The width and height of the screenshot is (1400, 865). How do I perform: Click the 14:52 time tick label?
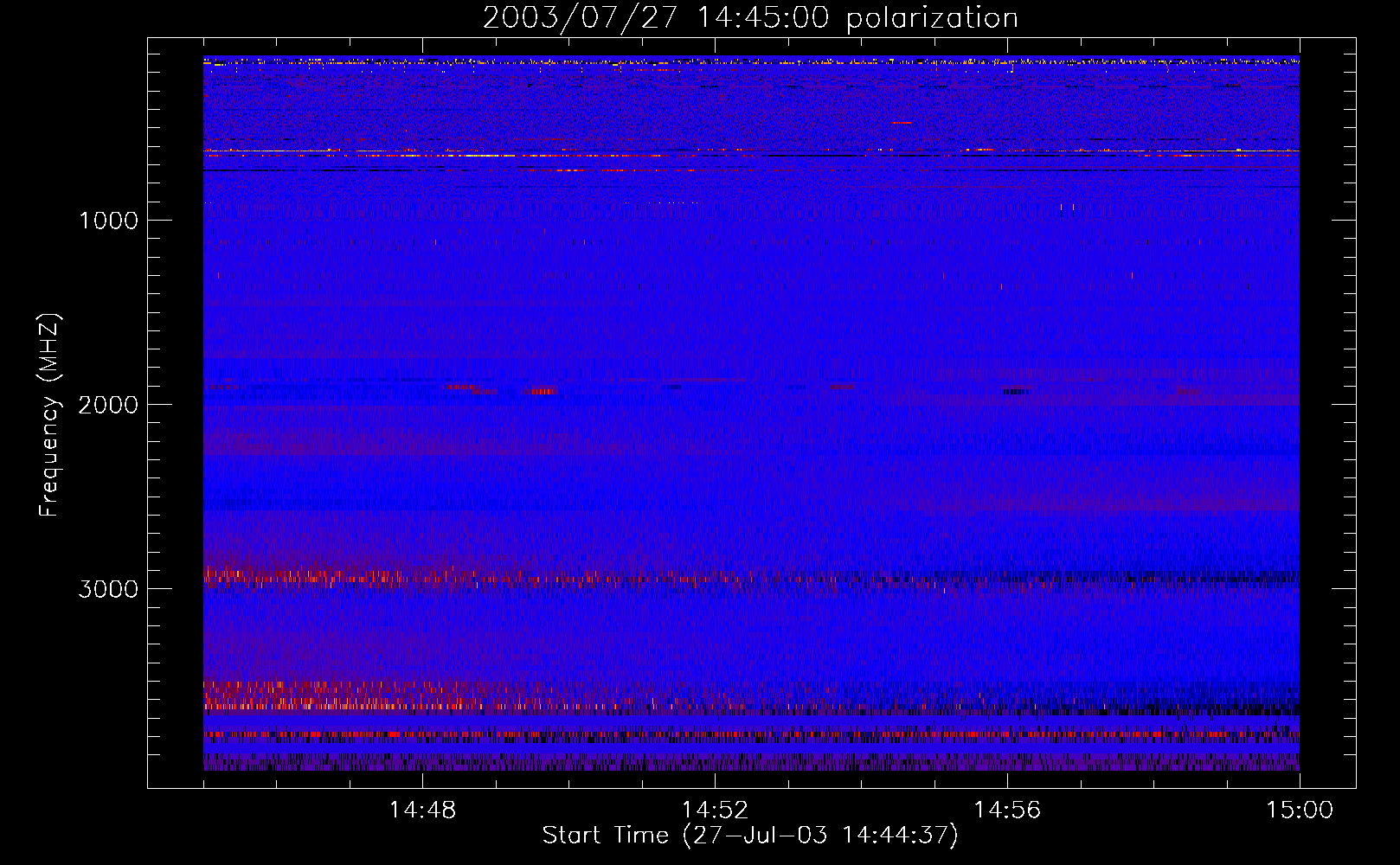(715, 811)
